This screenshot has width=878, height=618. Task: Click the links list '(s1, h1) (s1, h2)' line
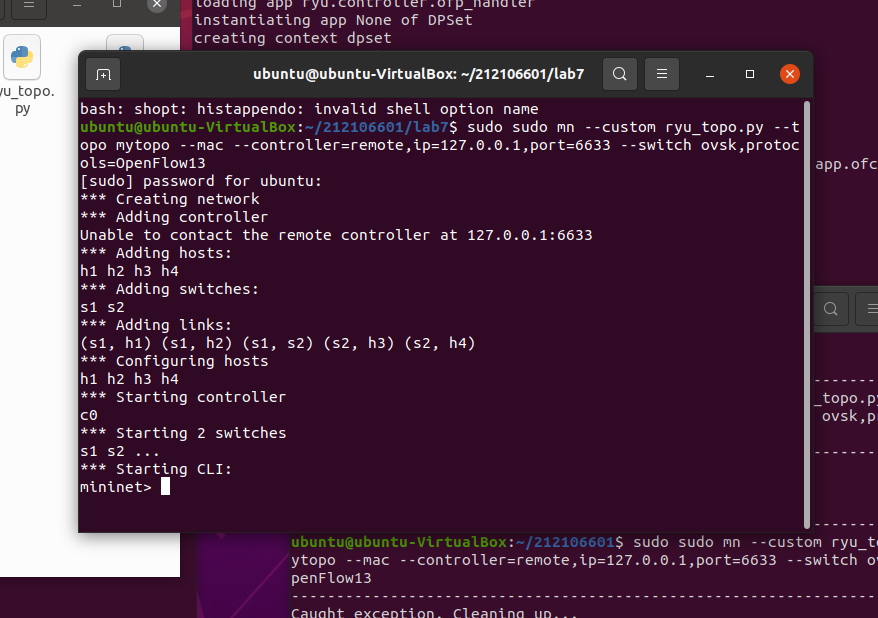pyautogui.click(x=278, y=343)
